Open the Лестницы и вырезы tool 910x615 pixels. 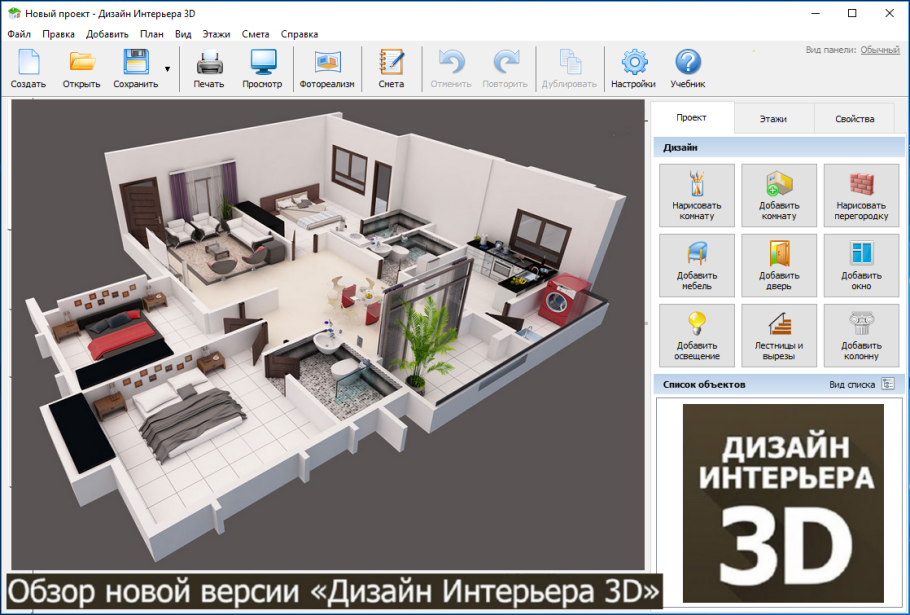(x=779, y=335)
